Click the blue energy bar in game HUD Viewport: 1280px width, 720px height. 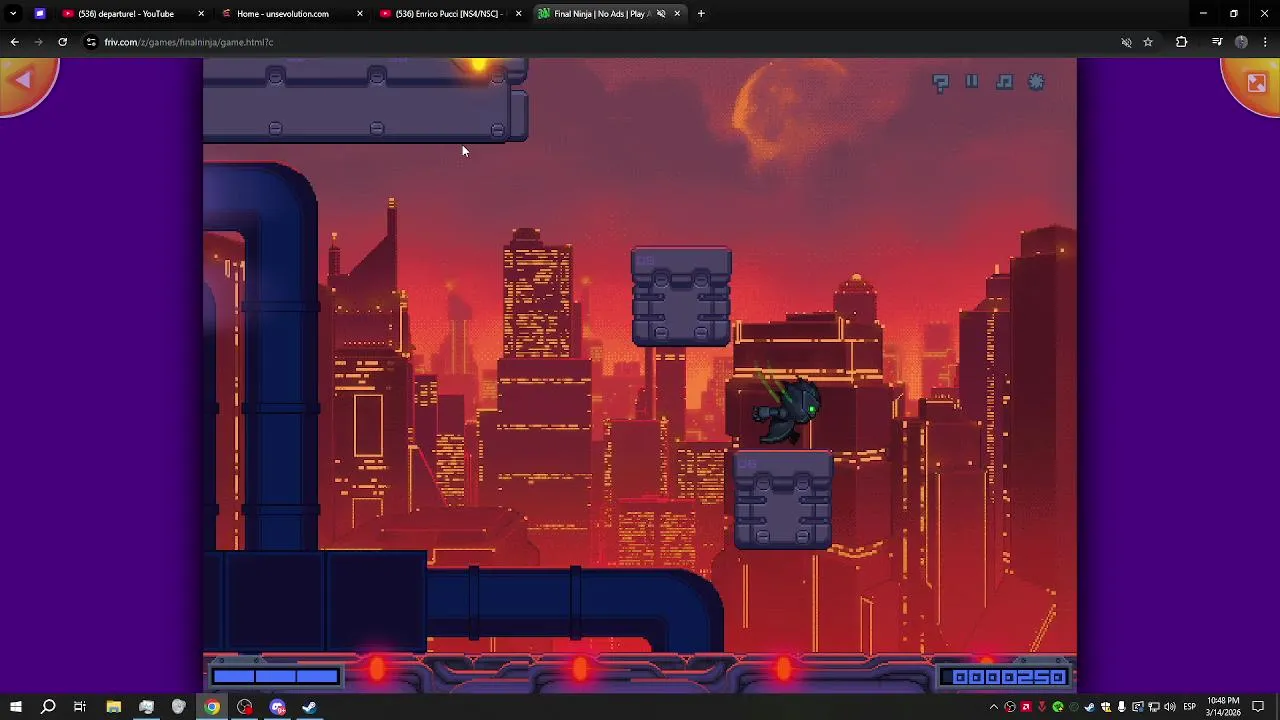pyautogui.click(x=275, y=677)
